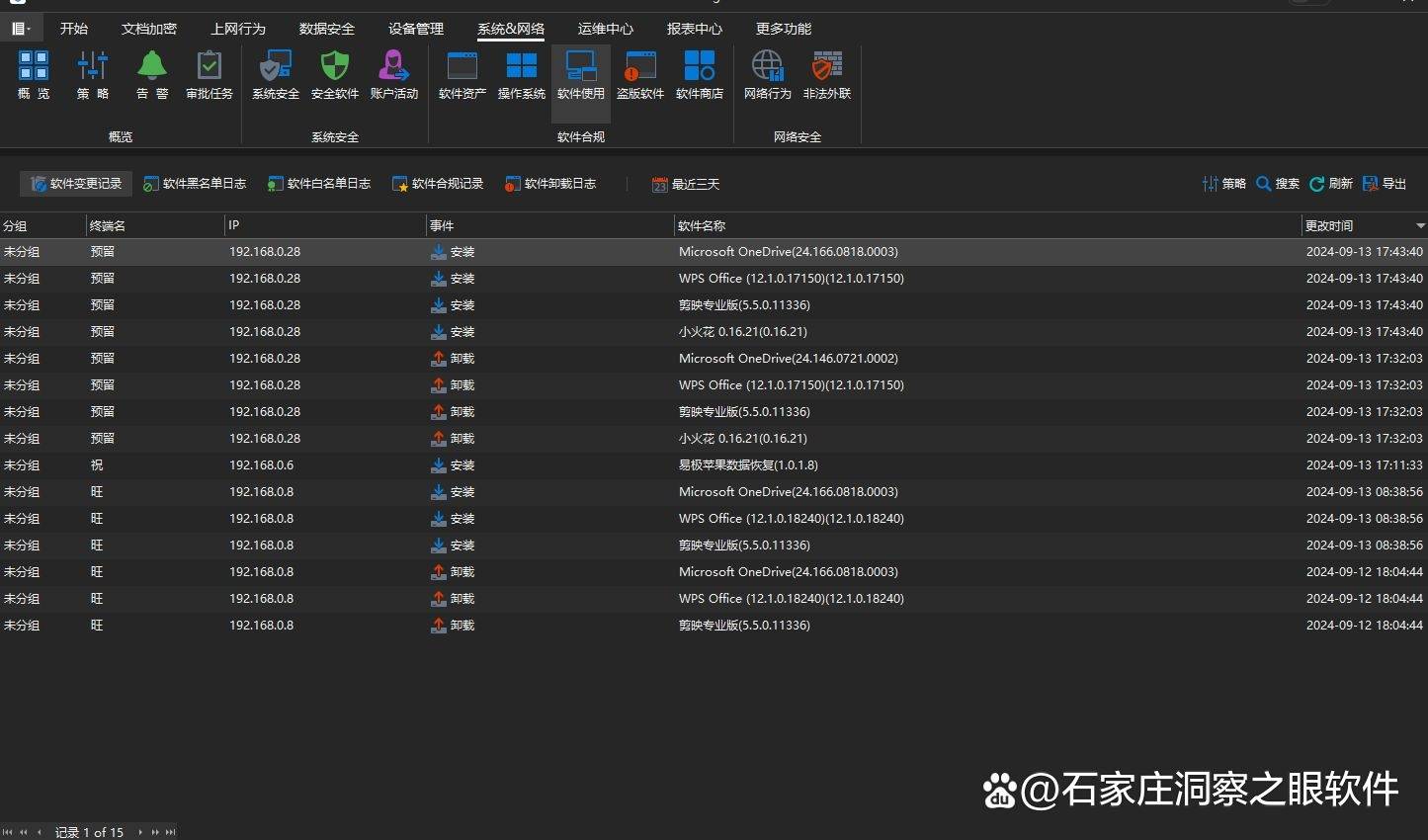The width and height of the screenshot is (1428, 840).
Task: Switch to the 系统&网络 ribbon tab
Action: point(511,29)
